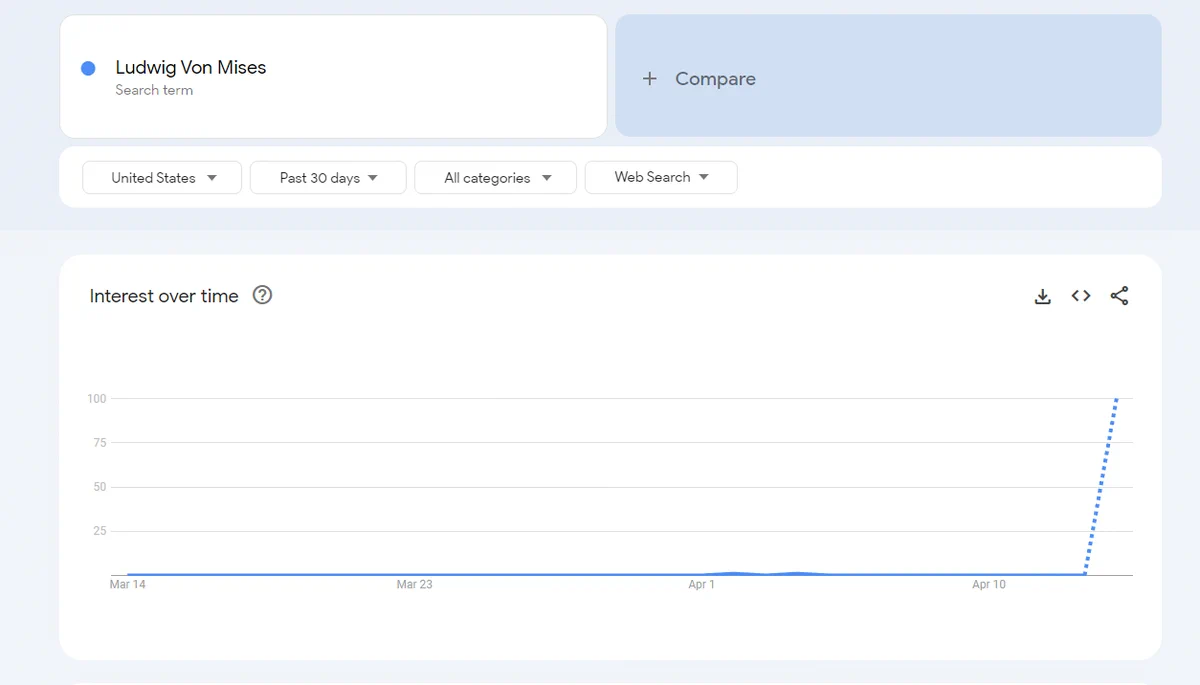The image size is (1200, 685).
Task: Click the Interest over time heading
Action: pyautogui.click(x=164, y=296)
